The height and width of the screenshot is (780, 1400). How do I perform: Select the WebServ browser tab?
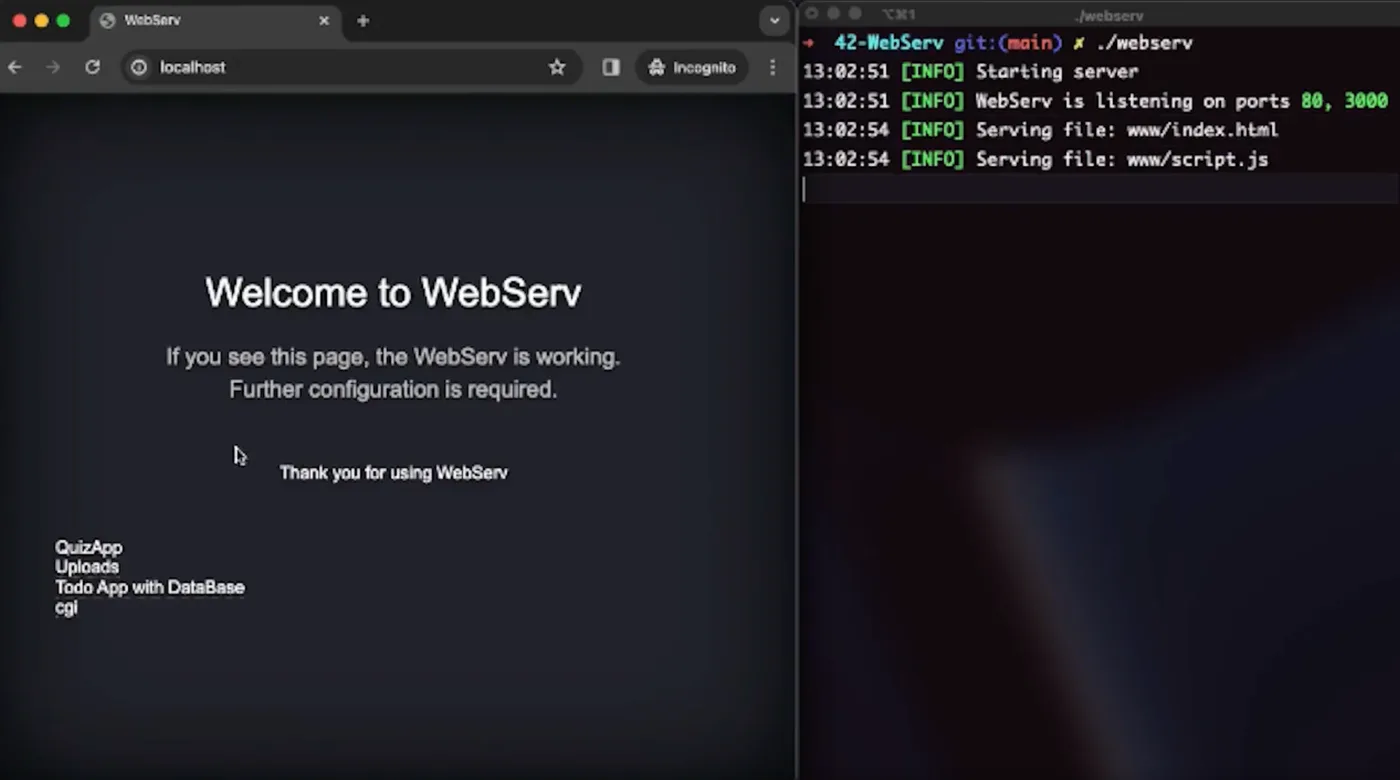tap(215, 21)
